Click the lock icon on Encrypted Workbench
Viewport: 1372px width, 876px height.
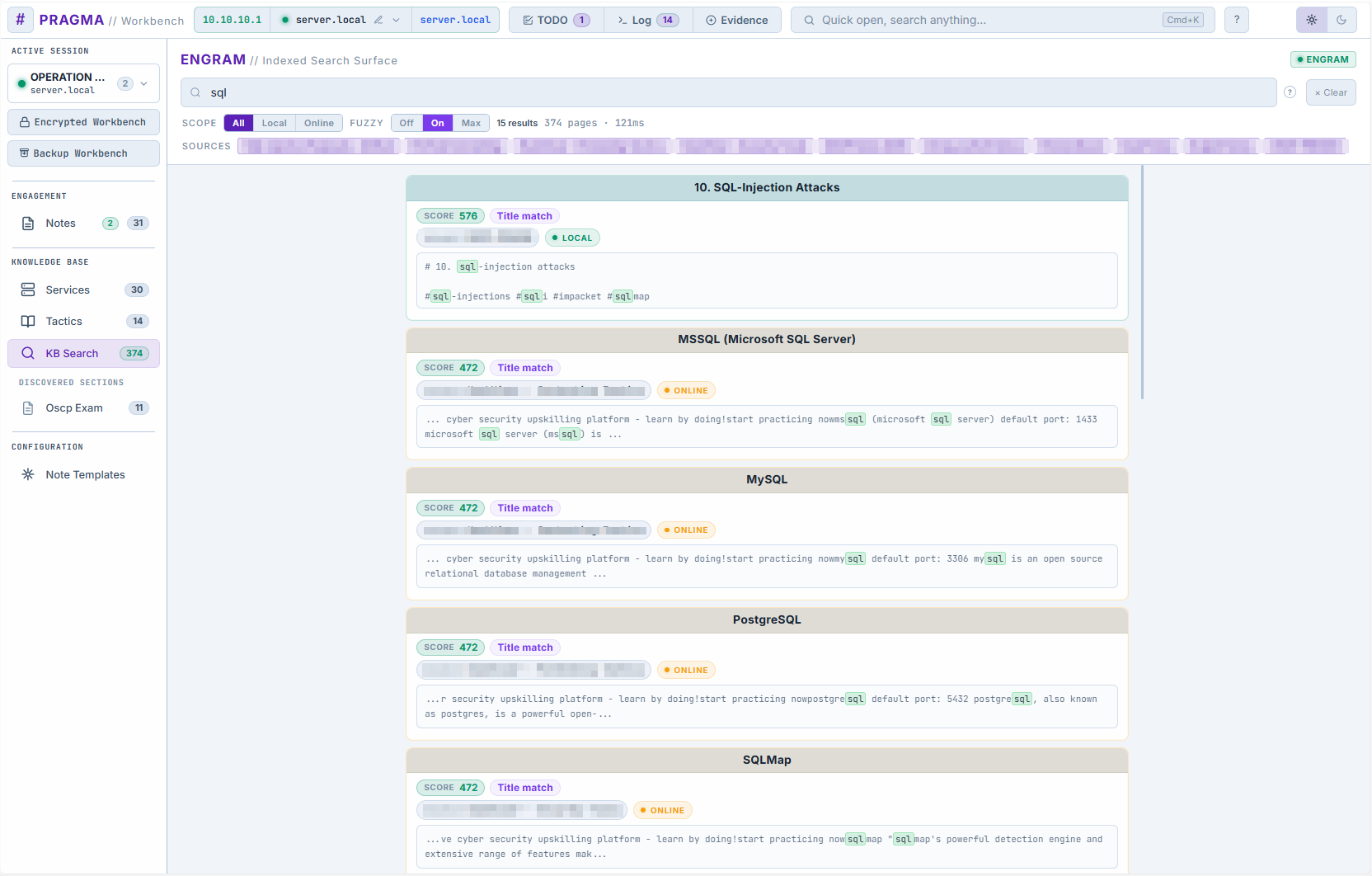pyautogui.click(x=25, y=122)
